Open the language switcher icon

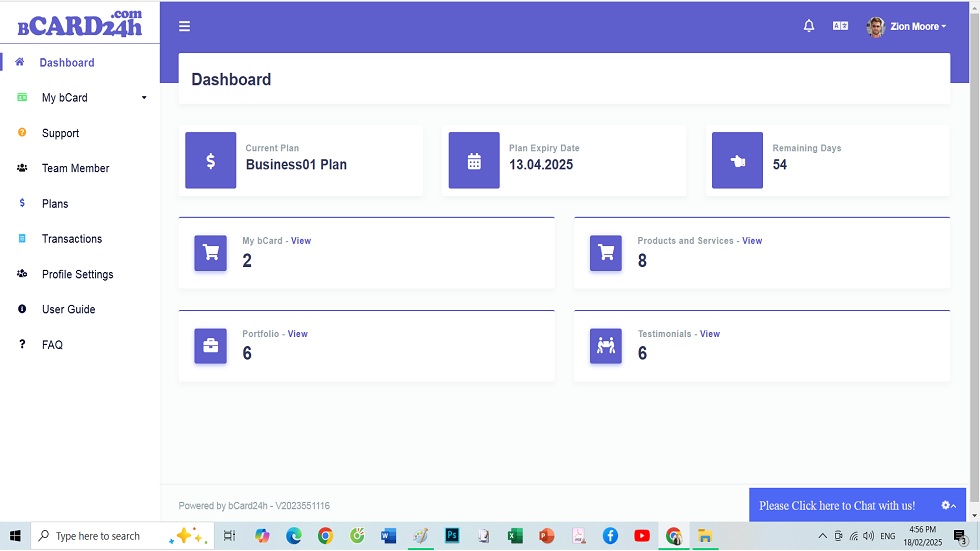[x=840, y=26]
